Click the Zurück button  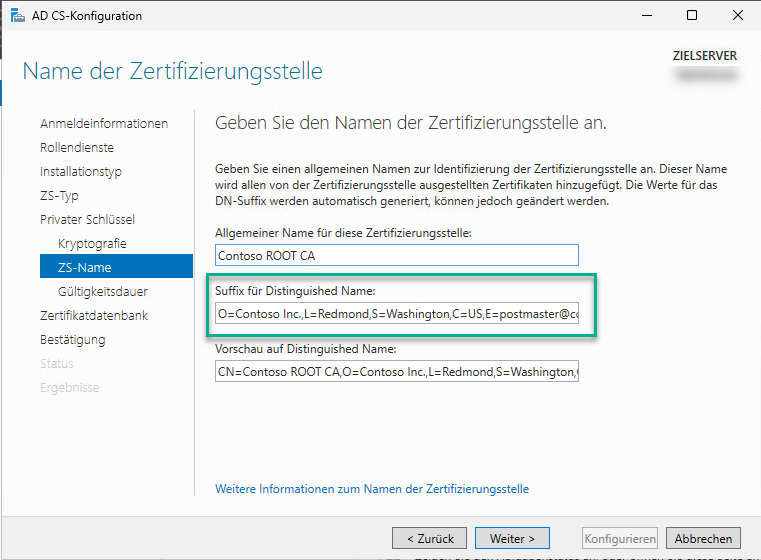[429, 538]
